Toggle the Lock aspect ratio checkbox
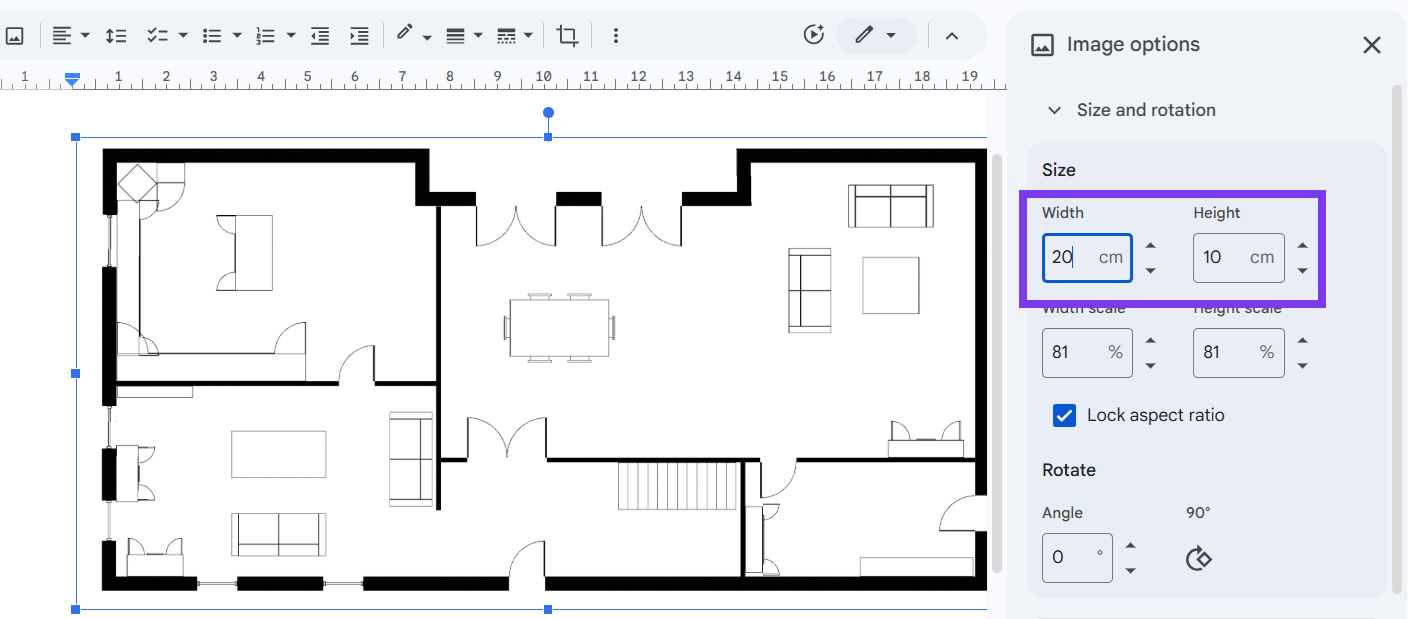 click(x=1064, y=414)
